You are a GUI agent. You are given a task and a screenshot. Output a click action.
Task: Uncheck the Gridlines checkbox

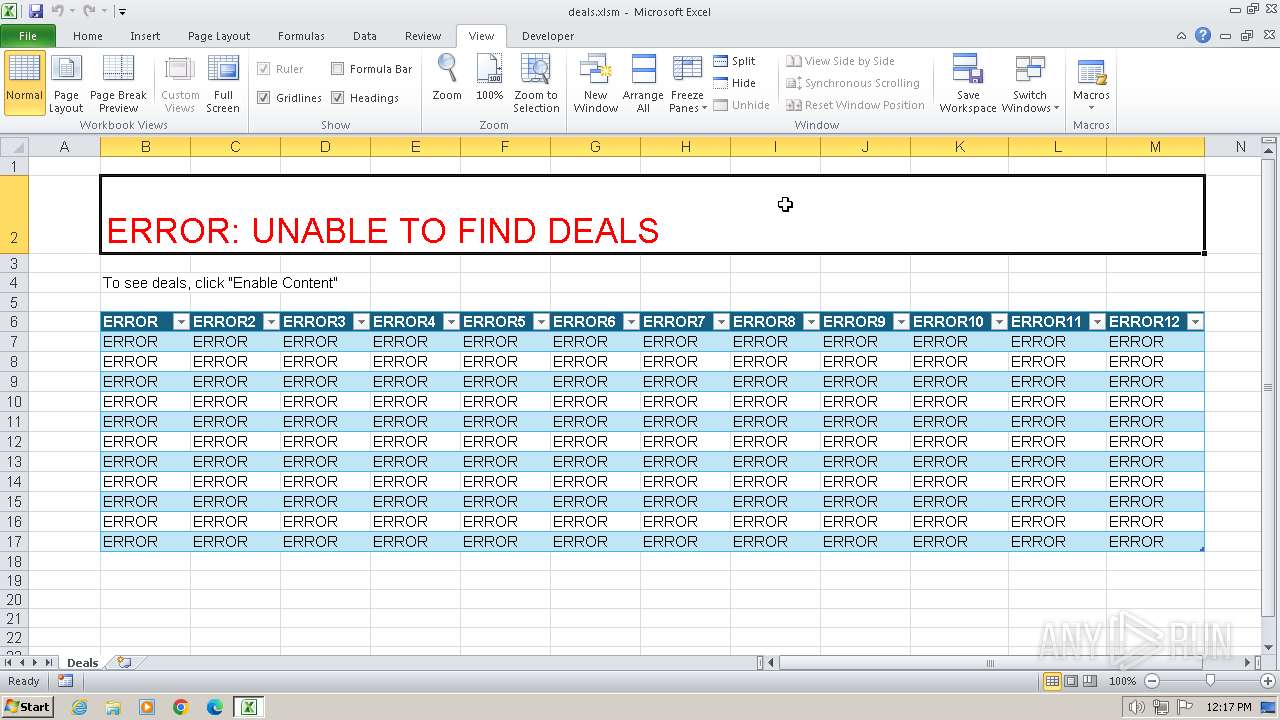tap(264, 98)
